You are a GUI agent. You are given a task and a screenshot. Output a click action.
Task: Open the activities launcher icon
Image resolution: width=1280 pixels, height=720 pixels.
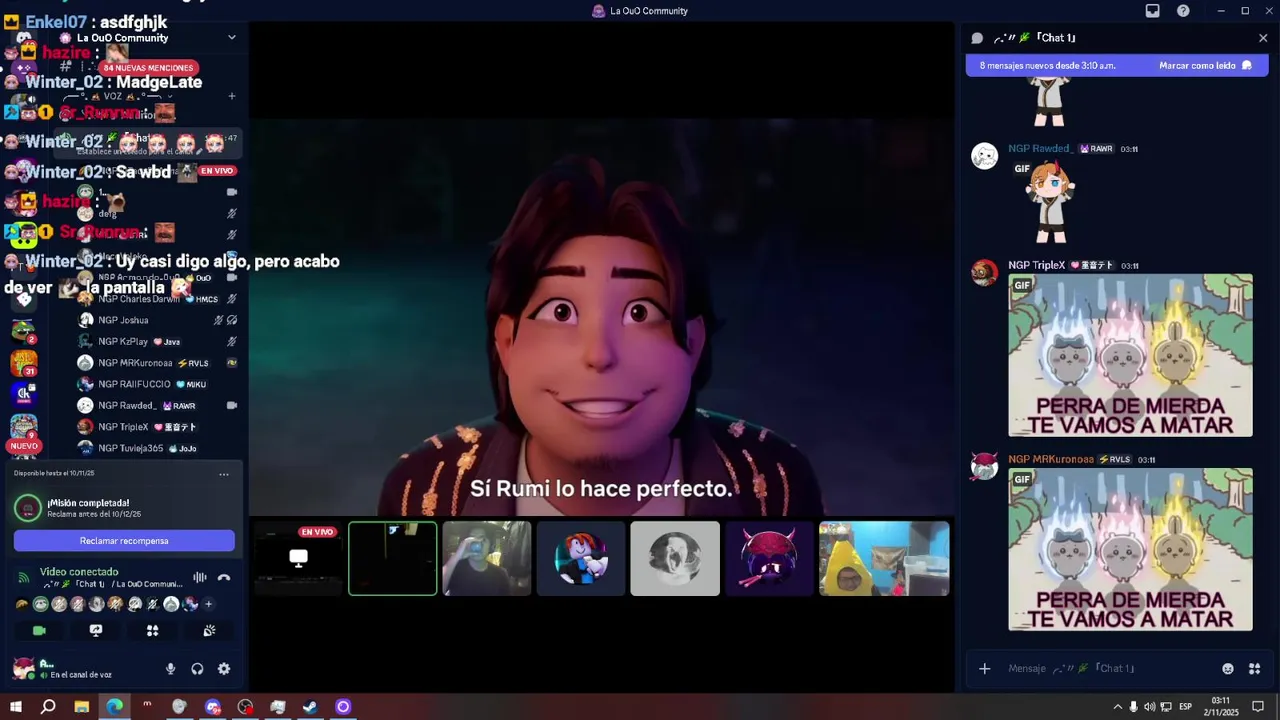click(x=152, y=631)
